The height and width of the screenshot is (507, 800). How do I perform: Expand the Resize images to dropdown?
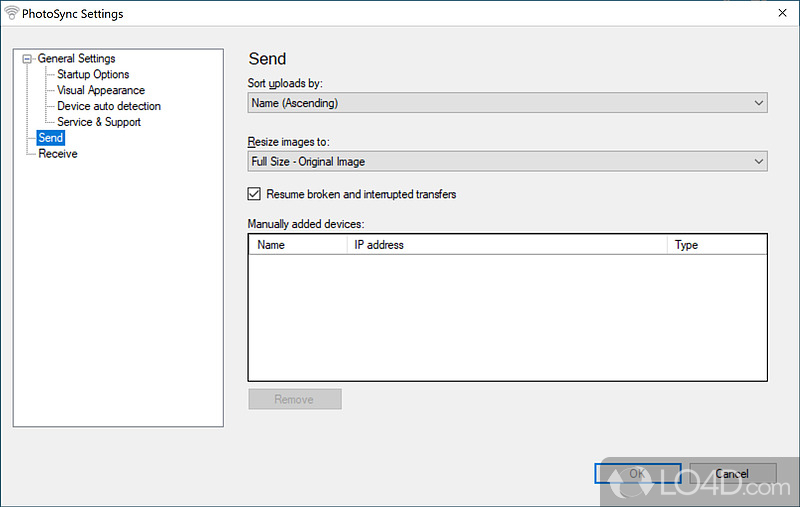coord(507,161)
